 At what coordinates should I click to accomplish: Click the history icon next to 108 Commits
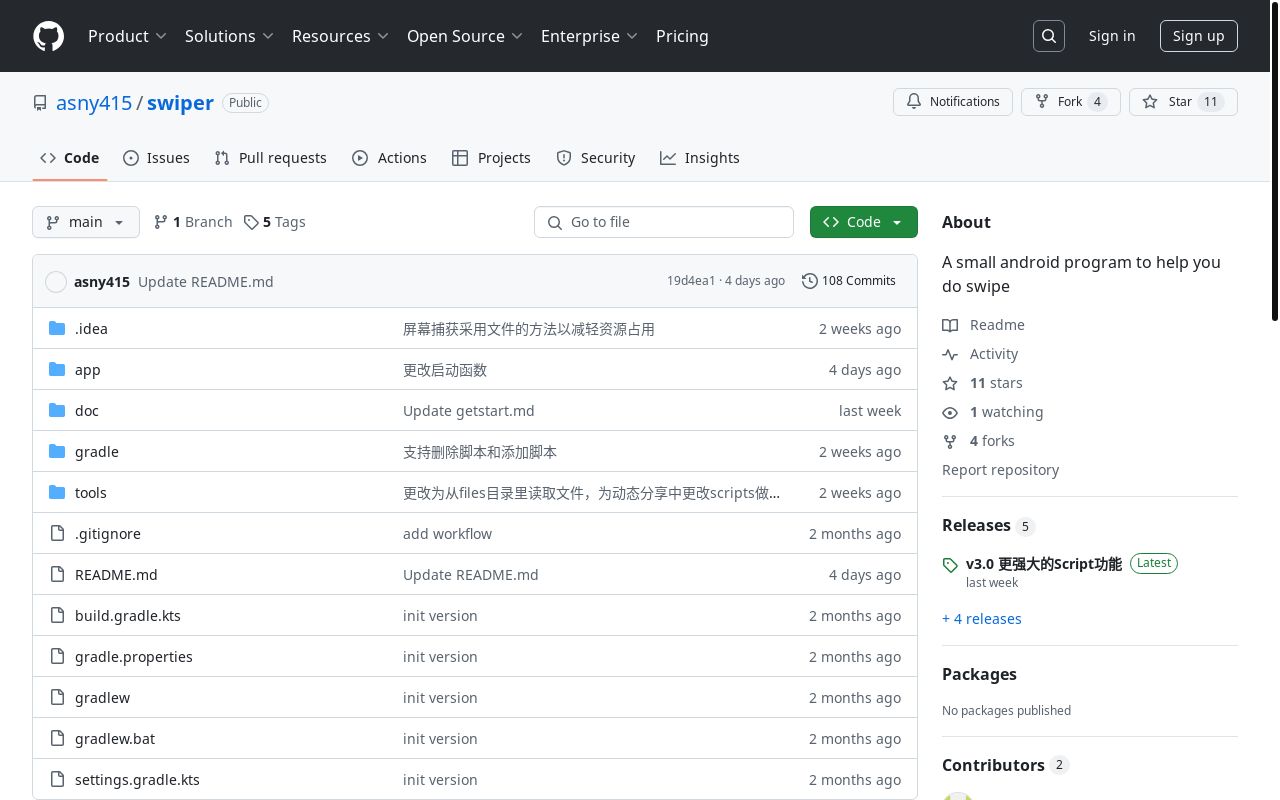(x=810, y=281)
